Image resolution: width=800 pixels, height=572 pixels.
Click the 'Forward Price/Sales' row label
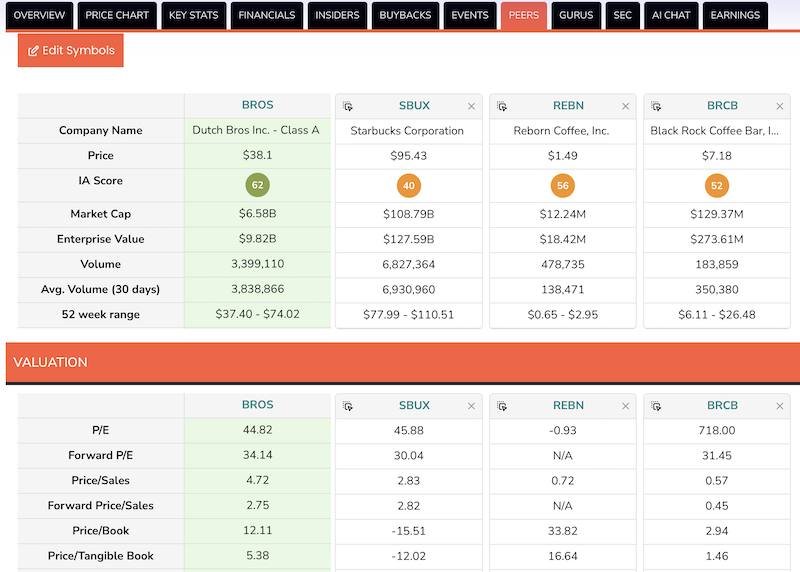point(101,506)
